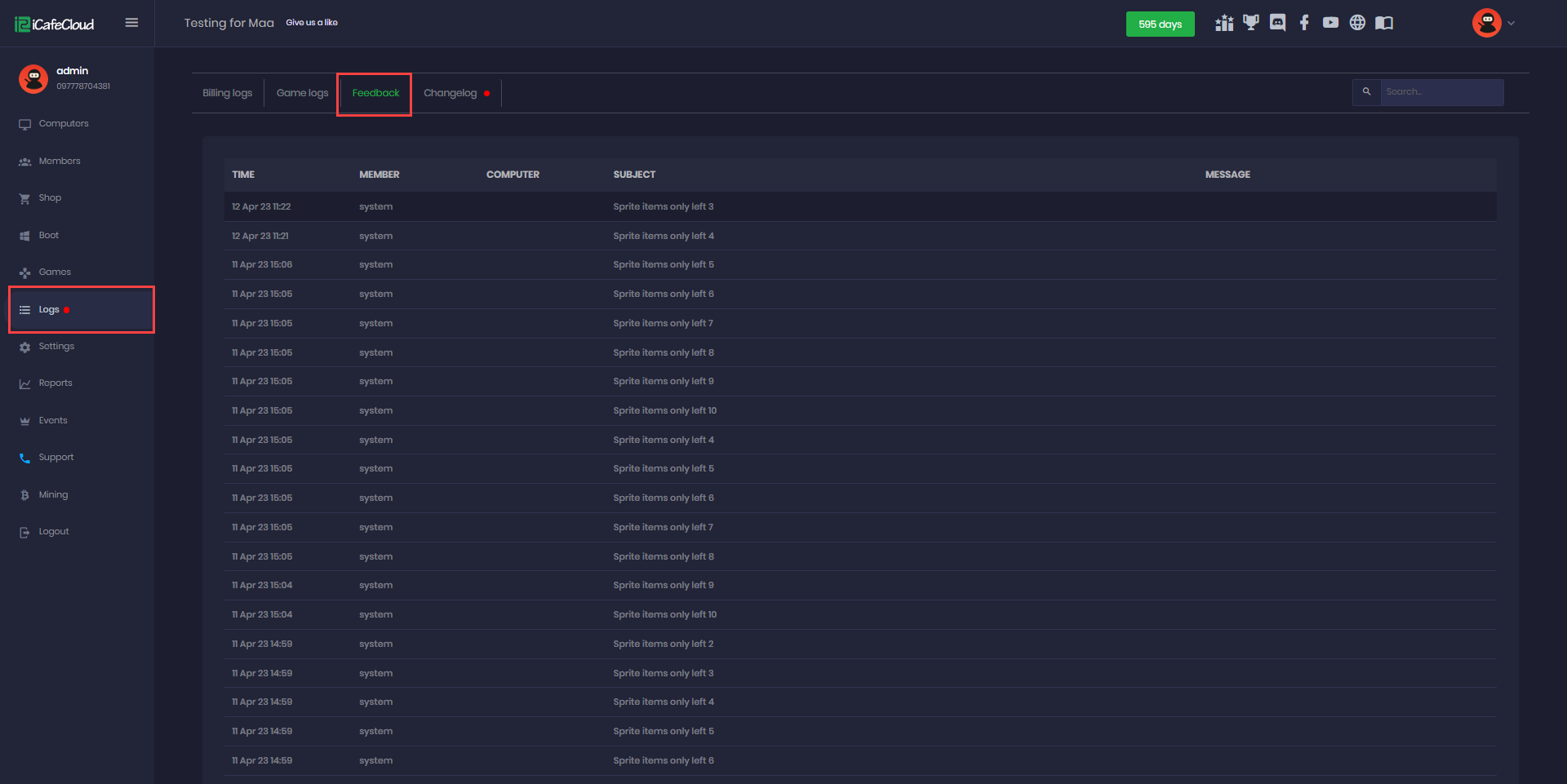Click the Facebook icon

coord(1304,23)
